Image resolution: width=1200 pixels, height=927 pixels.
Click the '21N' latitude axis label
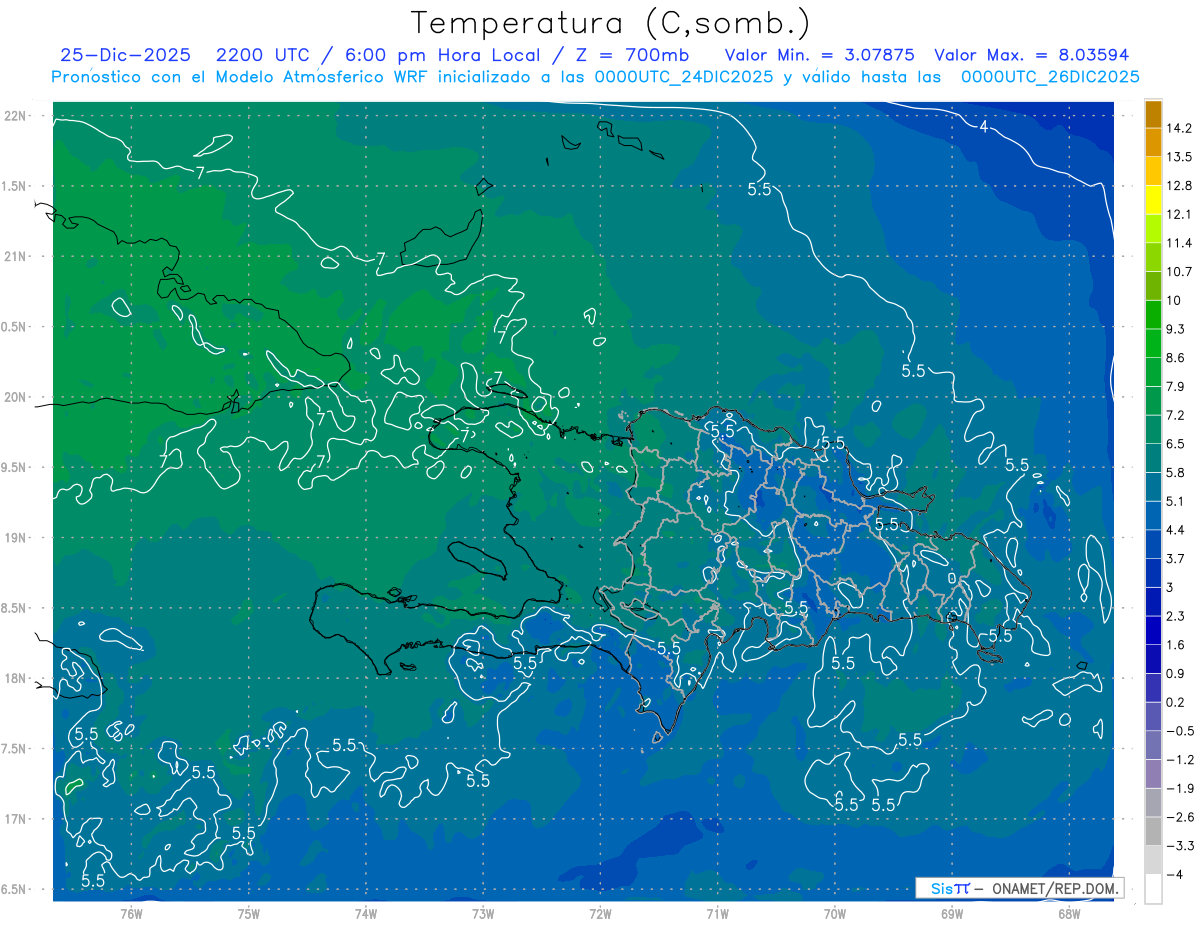[x=16, y=256]
